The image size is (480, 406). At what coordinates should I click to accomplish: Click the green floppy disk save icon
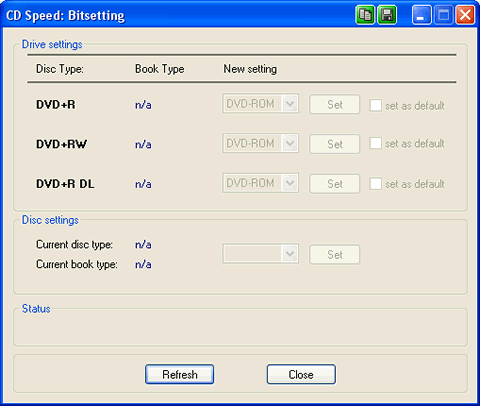tap(387, 15)
